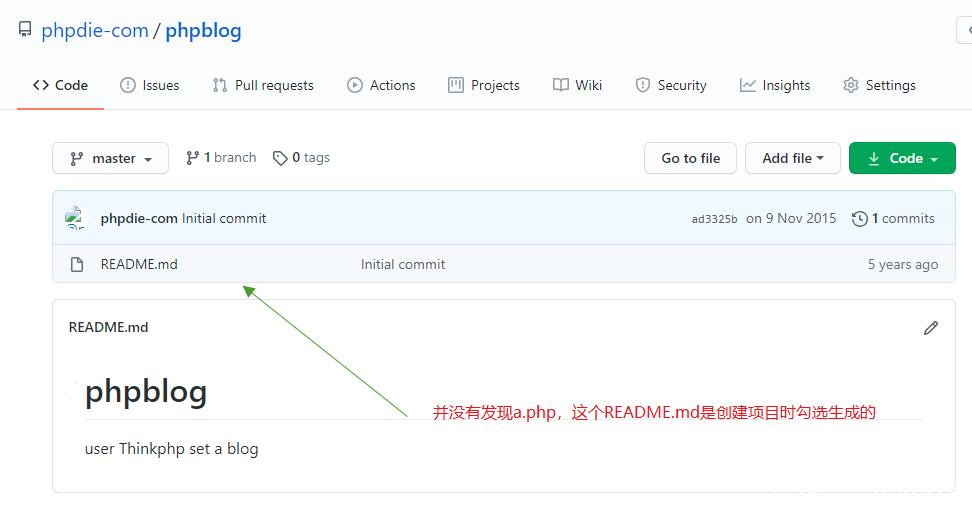
Task: Open the latest commit message in the header
Action: click(224, 218)
